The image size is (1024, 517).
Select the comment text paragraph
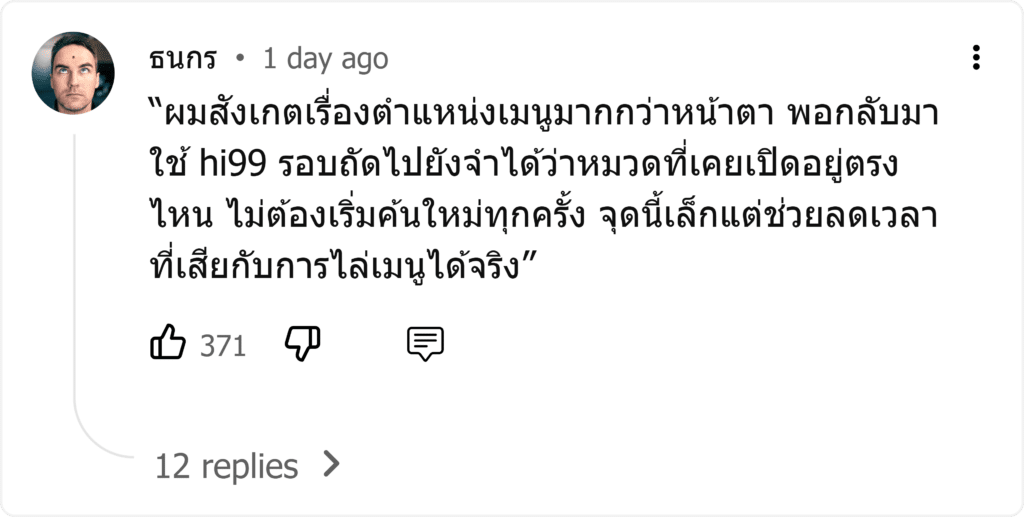click(x=544, y=190)
